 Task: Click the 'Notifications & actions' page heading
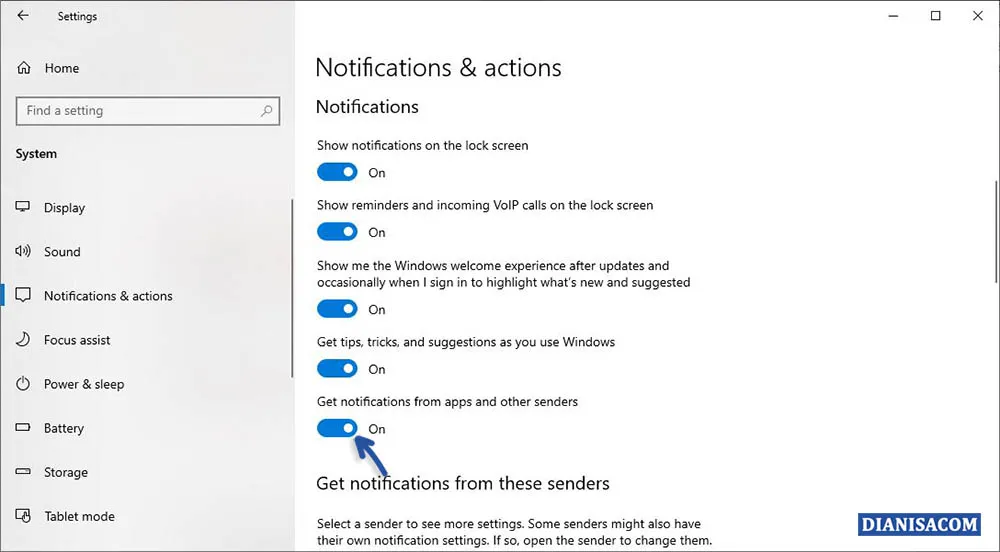point(438,68)
